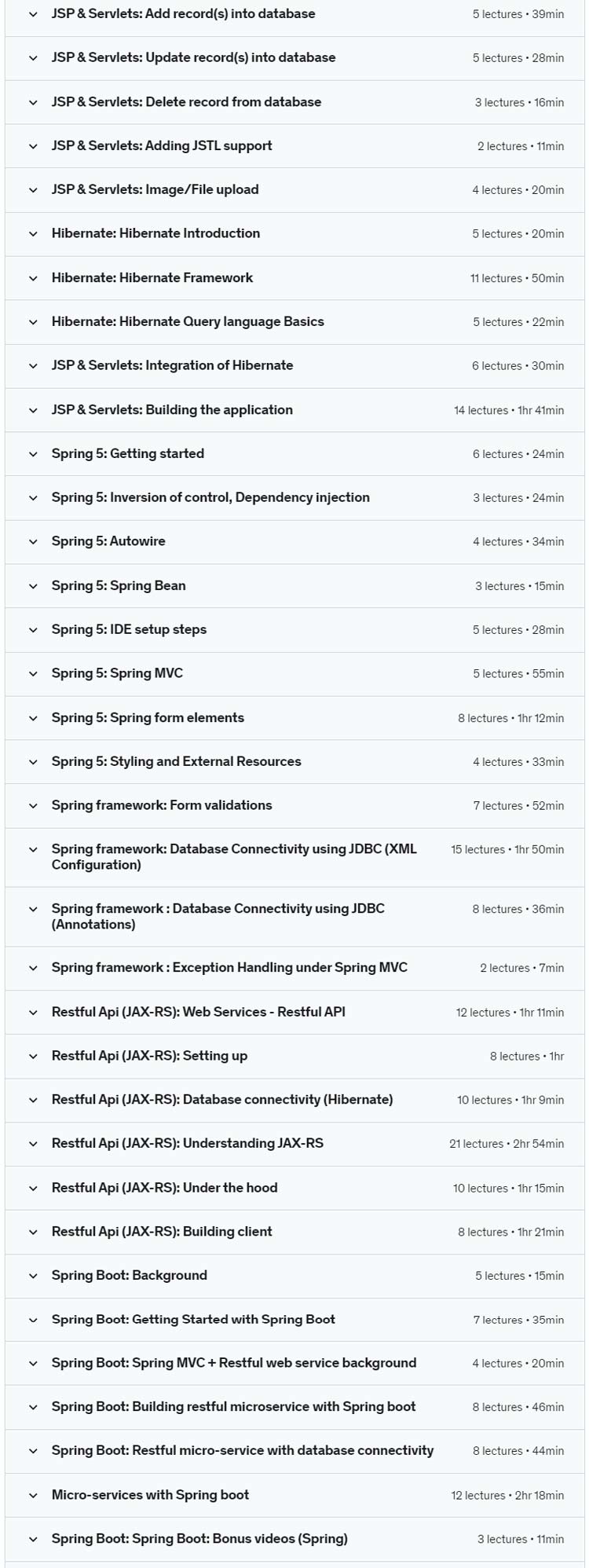This screenshot has width=589, height=1568.
Task: Click the chevron beside Spring 5: Autowire
Action: click(33, 542)
